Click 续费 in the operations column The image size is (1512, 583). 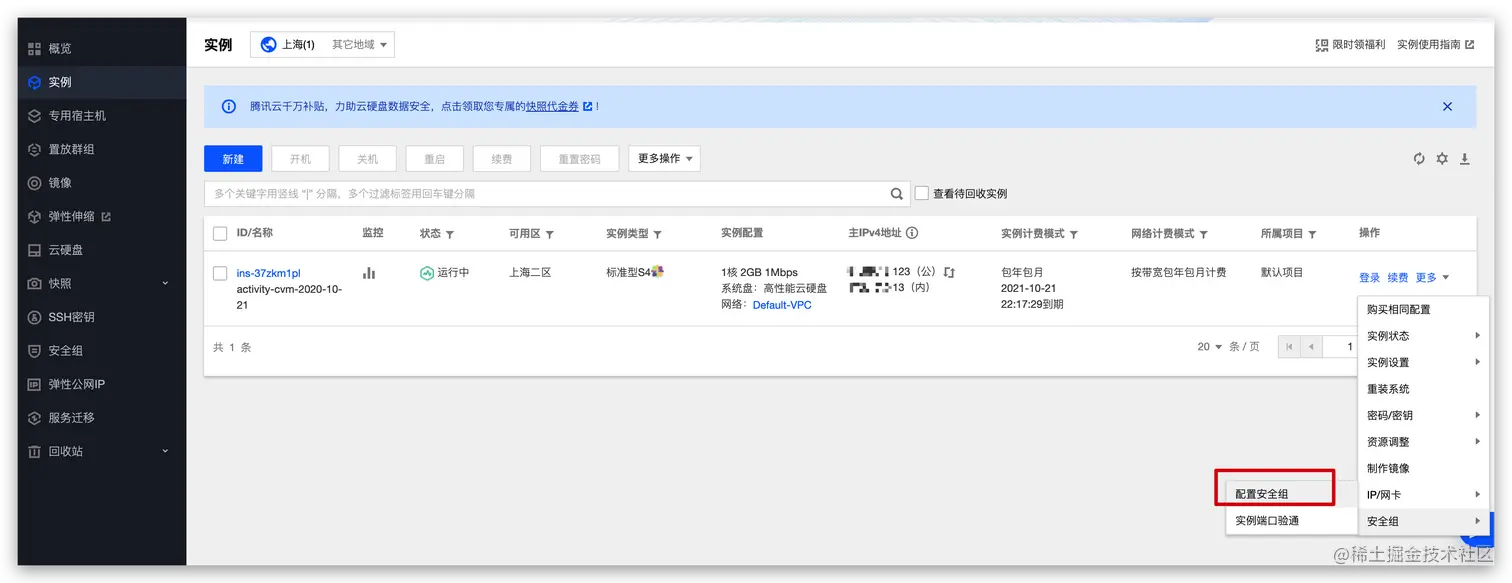coord(1398,278)
